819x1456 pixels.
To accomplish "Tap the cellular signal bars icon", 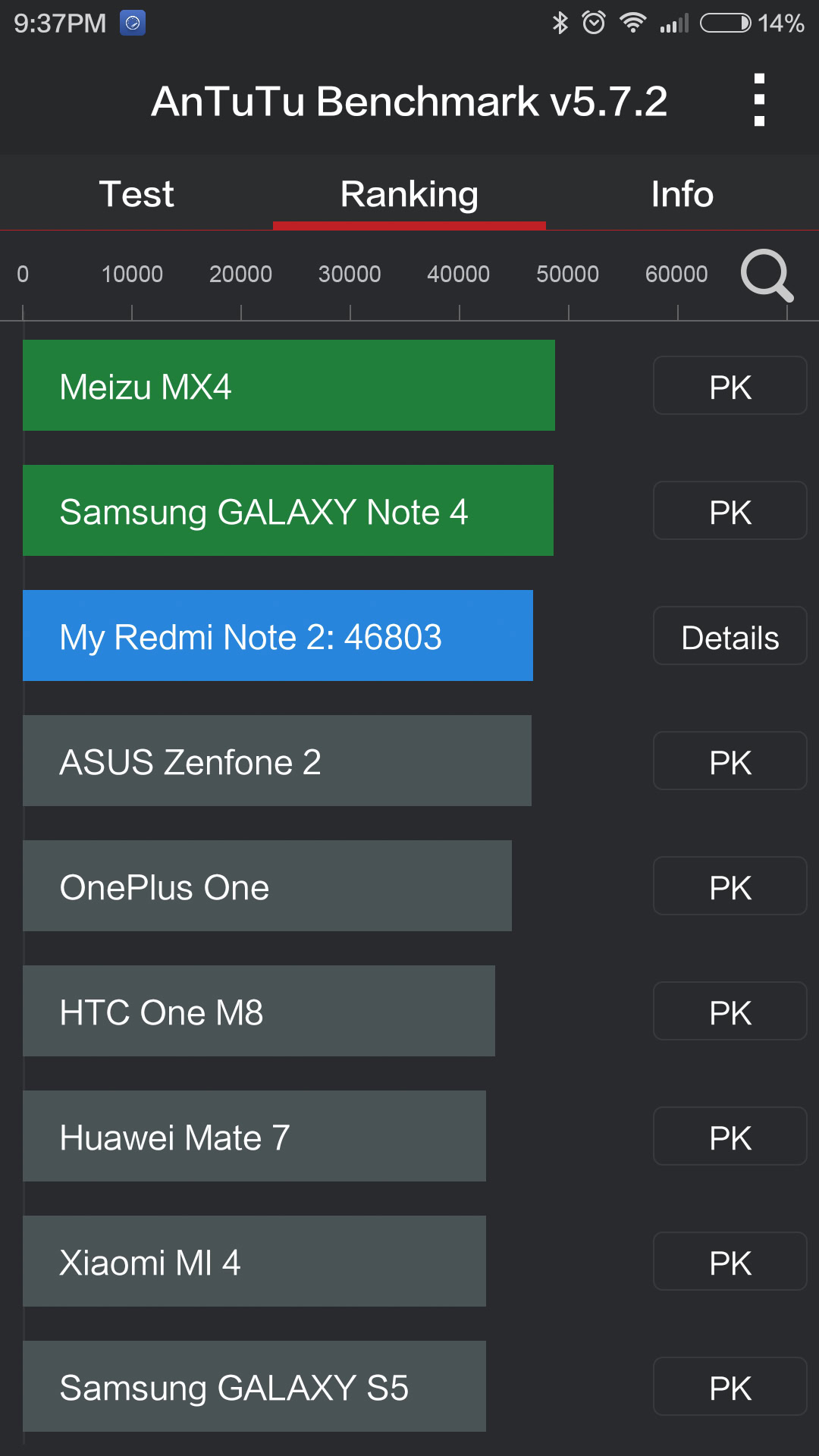I will tap(674, 23).
